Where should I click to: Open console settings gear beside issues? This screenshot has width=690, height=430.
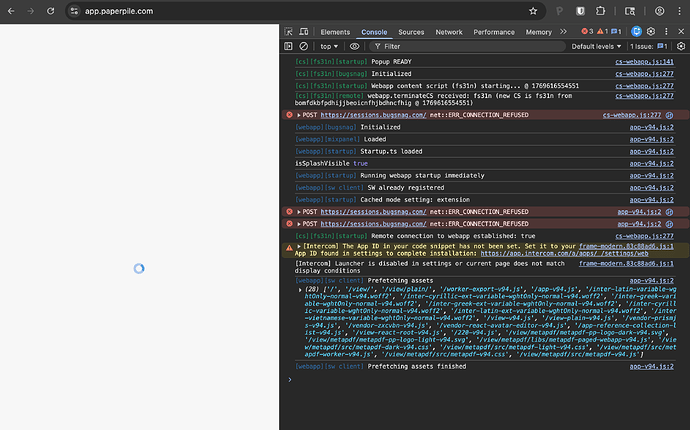point(679,46)
